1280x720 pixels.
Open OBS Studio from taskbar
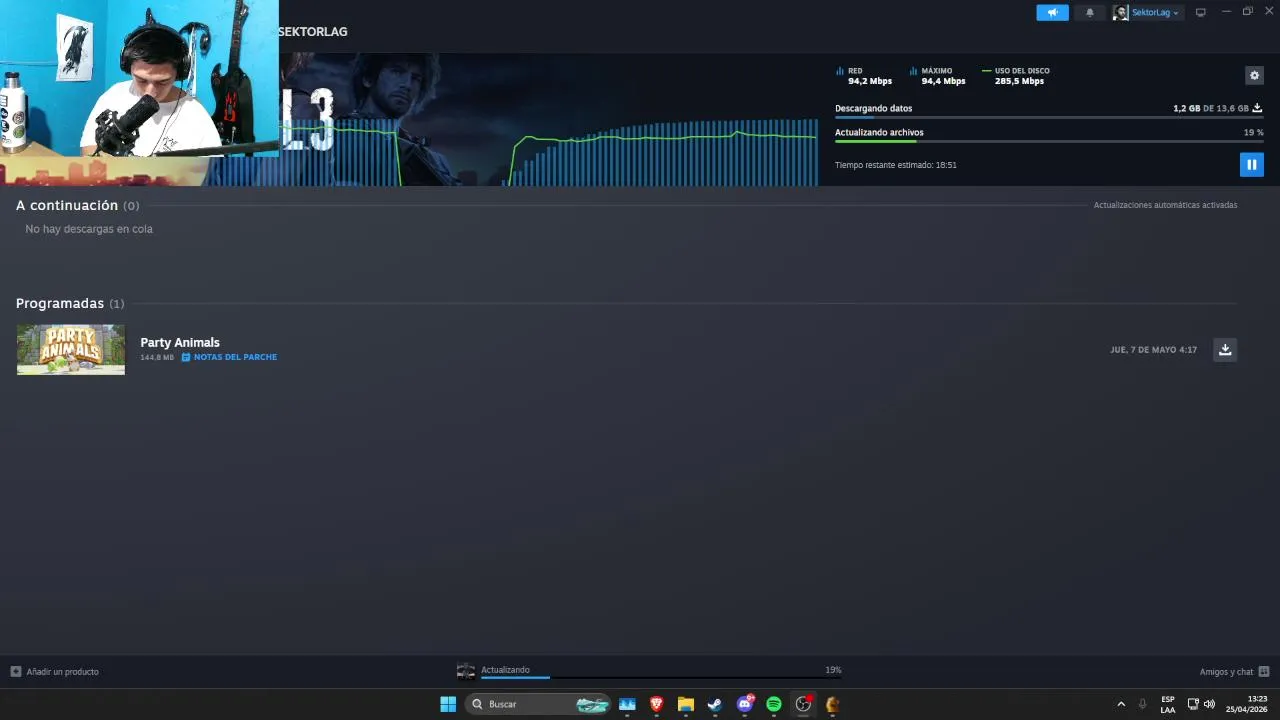[803, 704]
